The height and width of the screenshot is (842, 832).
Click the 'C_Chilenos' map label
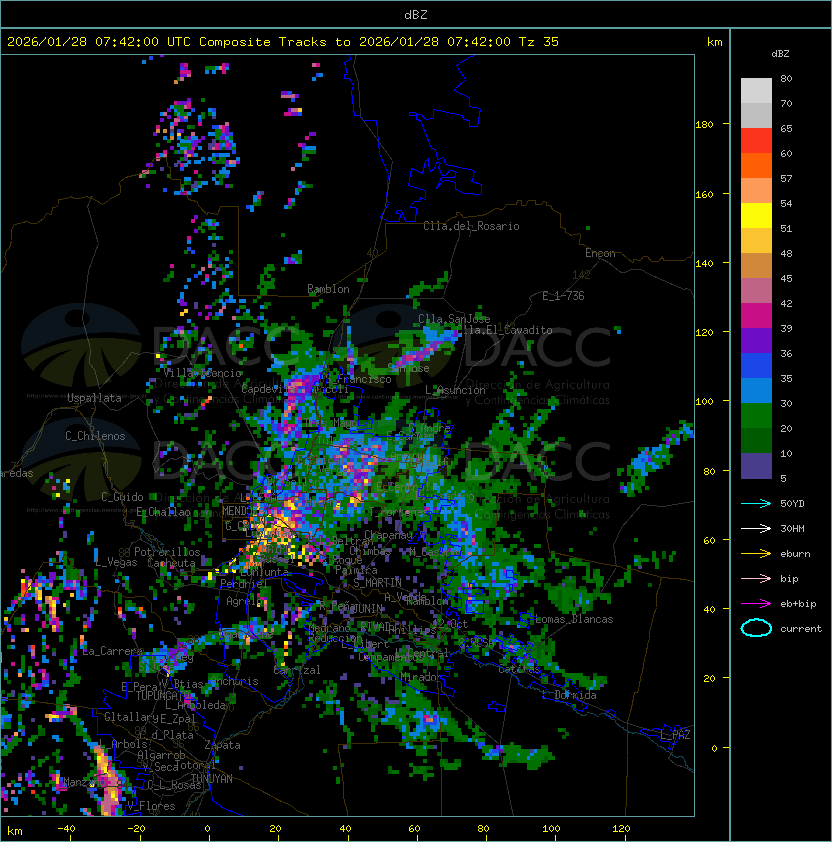95,436
